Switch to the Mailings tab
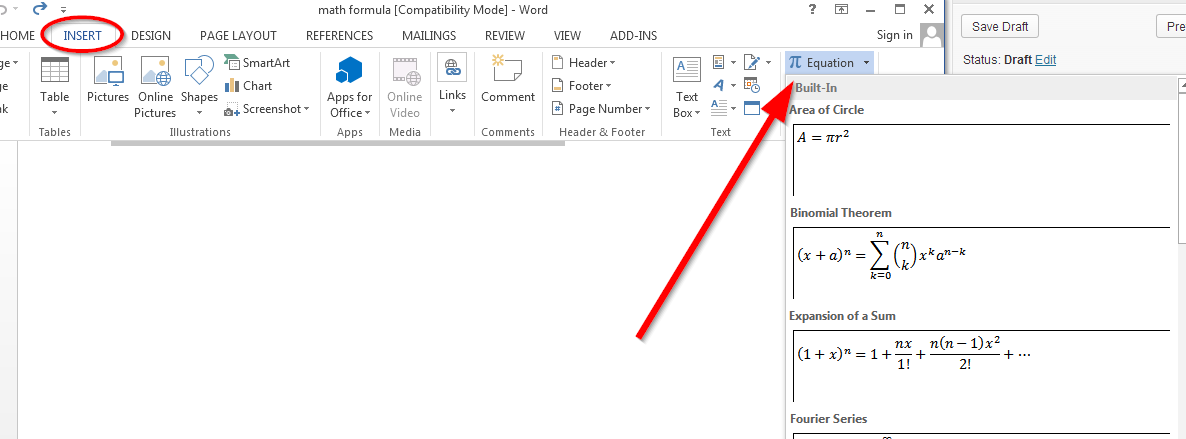The height and width of the screenshot is (439, 1186). pos(429,36)
